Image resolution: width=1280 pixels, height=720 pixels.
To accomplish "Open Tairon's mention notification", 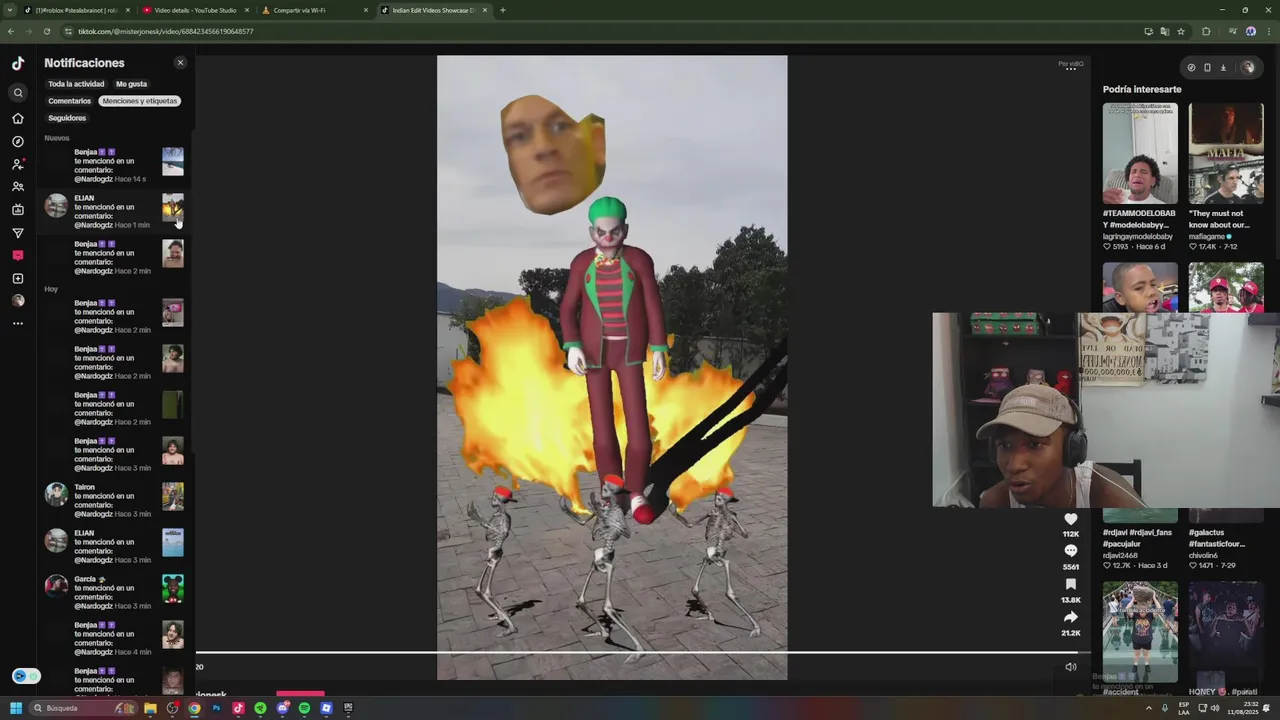I will click(x=114, y=500).
